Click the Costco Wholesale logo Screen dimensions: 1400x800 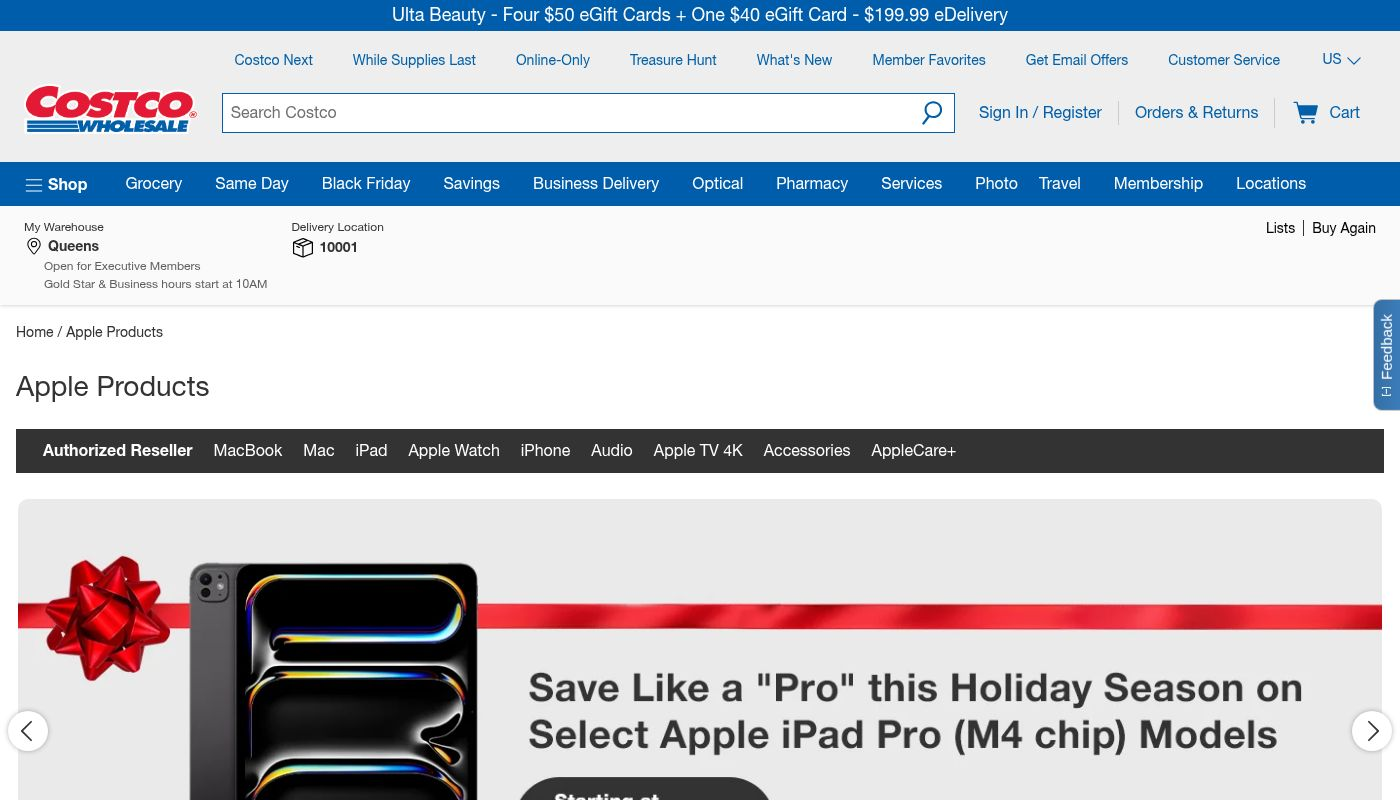pyautogui.click(x=110, y=110)
